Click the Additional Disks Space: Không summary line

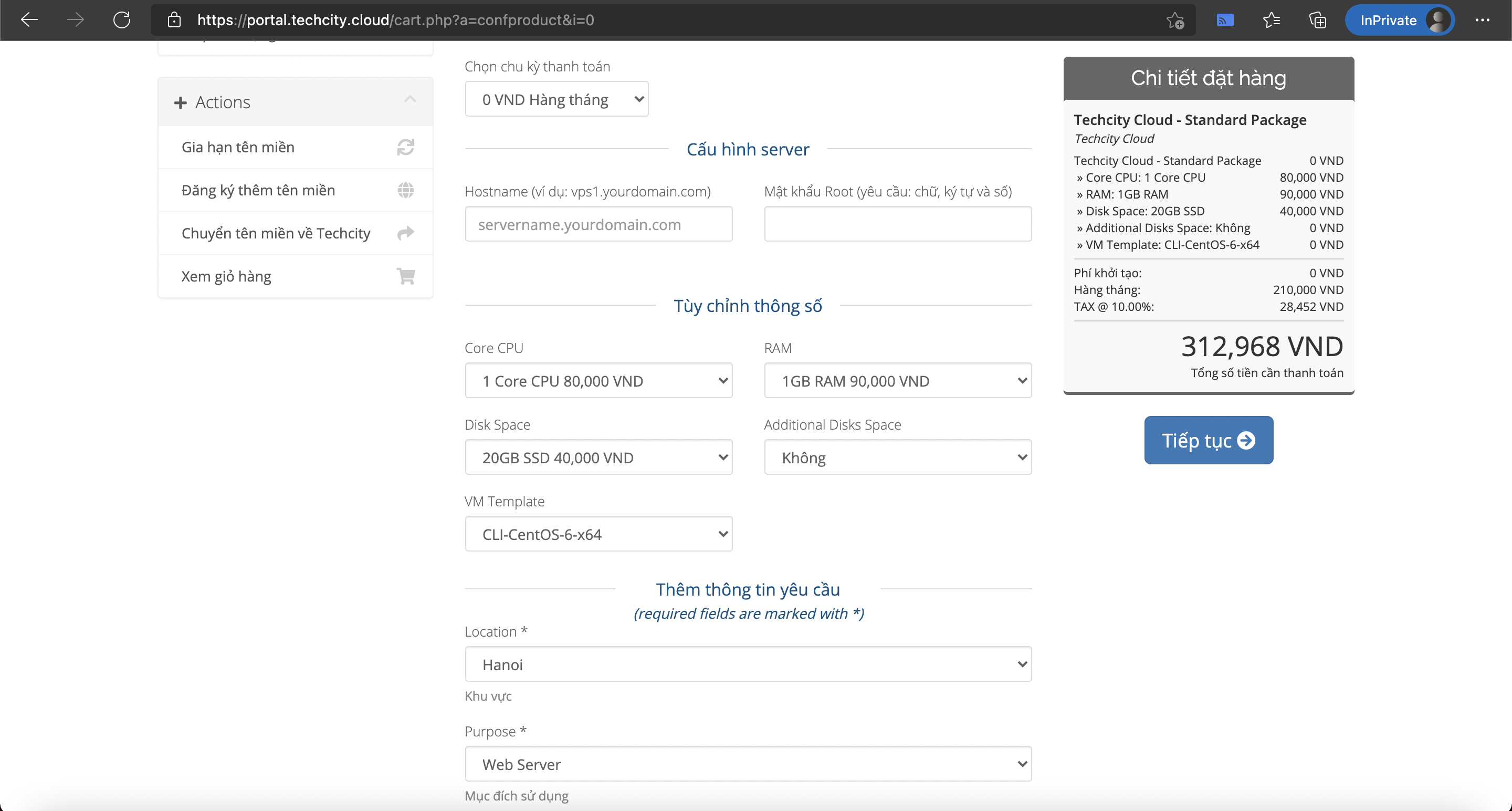click(1209, 228)
